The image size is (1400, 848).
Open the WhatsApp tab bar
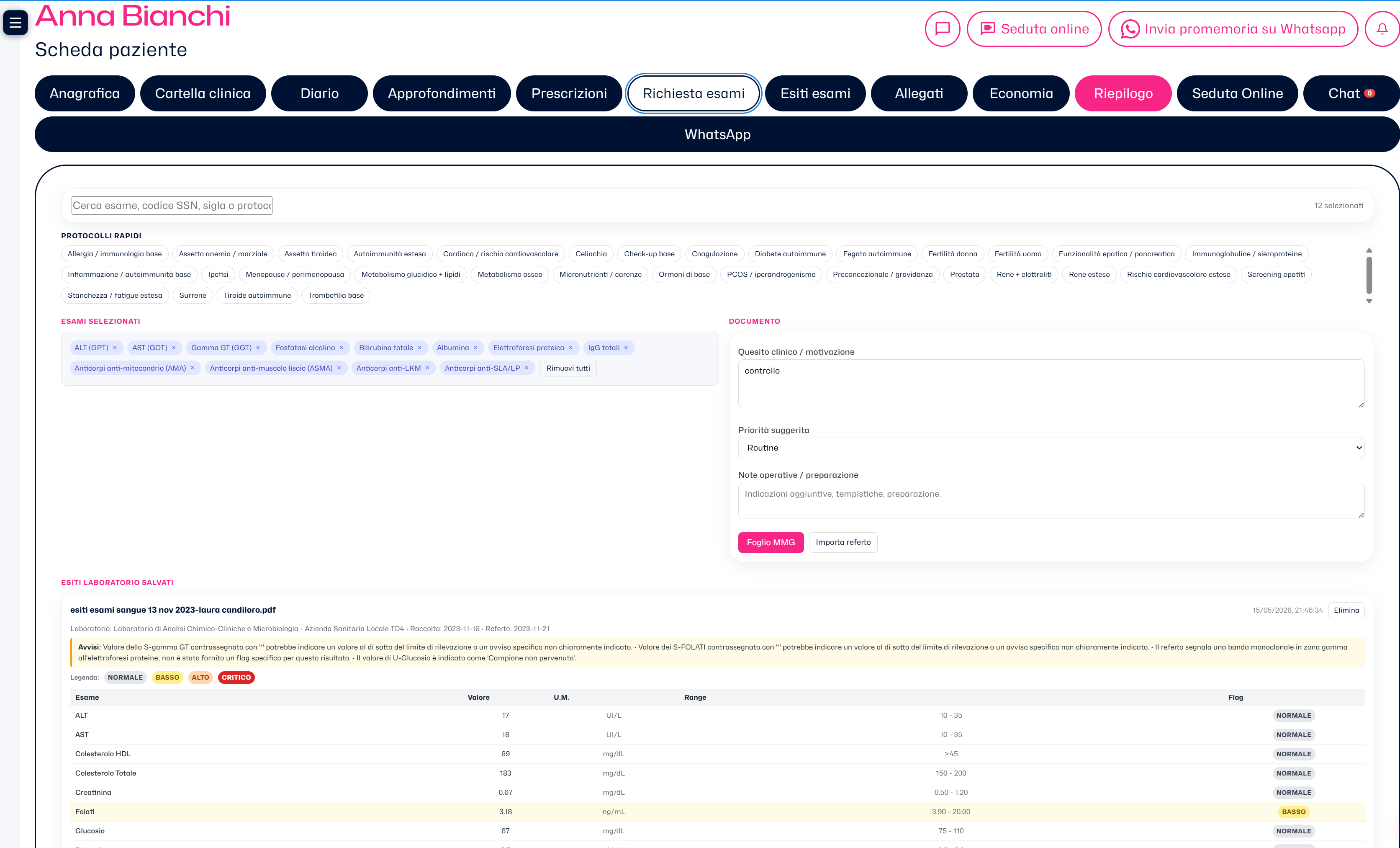coord(717,134)
